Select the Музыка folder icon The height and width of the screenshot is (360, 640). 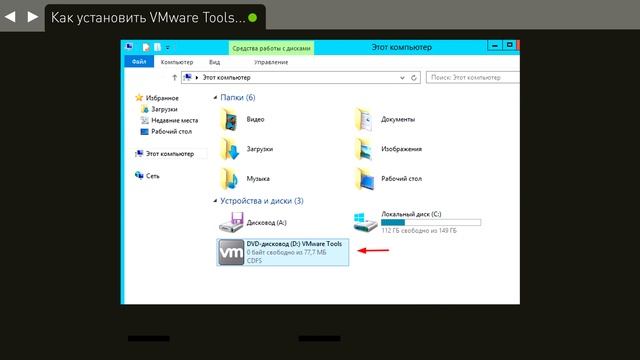point(229,179)
